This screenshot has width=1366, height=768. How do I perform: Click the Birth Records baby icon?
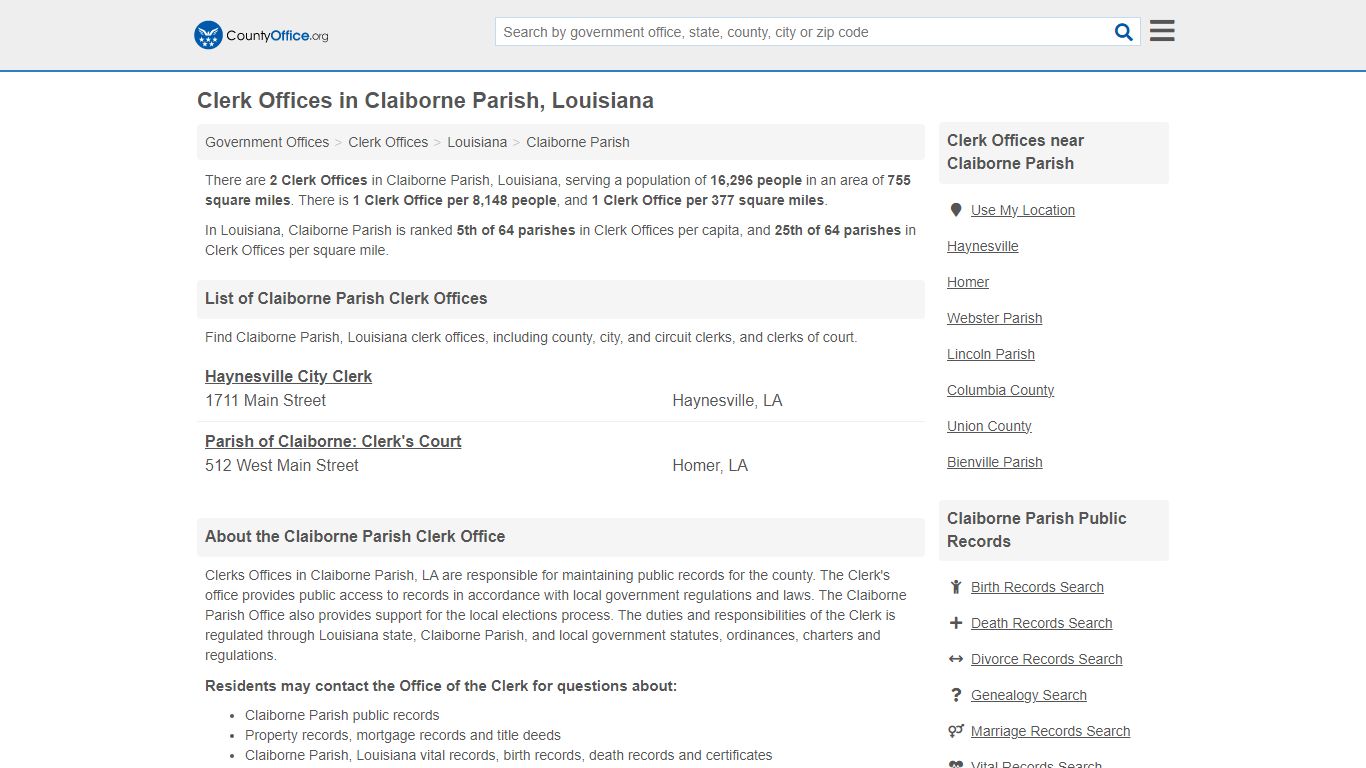956,587
